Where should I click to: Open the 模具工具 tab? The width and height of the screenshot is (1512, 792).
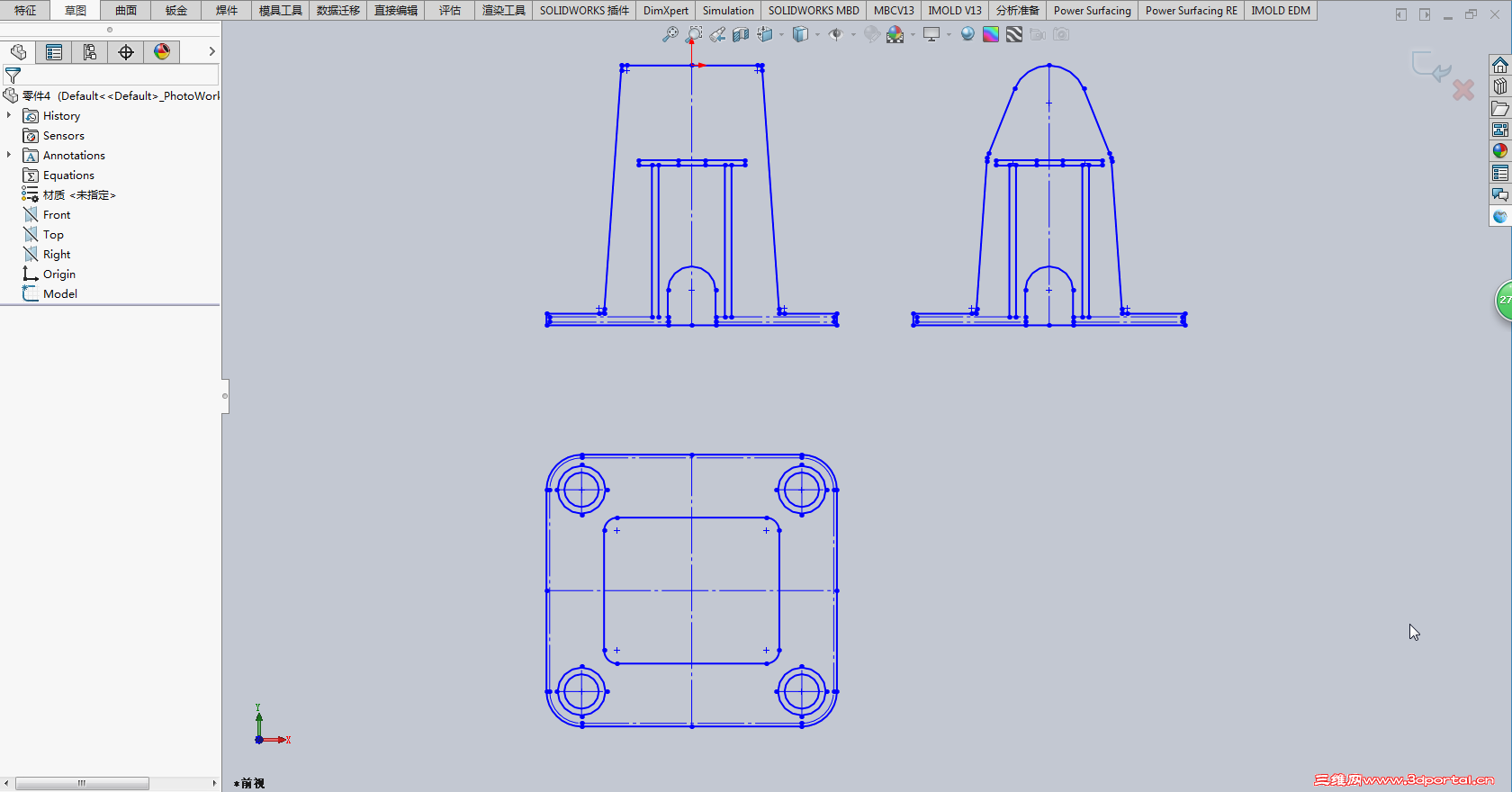click(x=281, y=11)
